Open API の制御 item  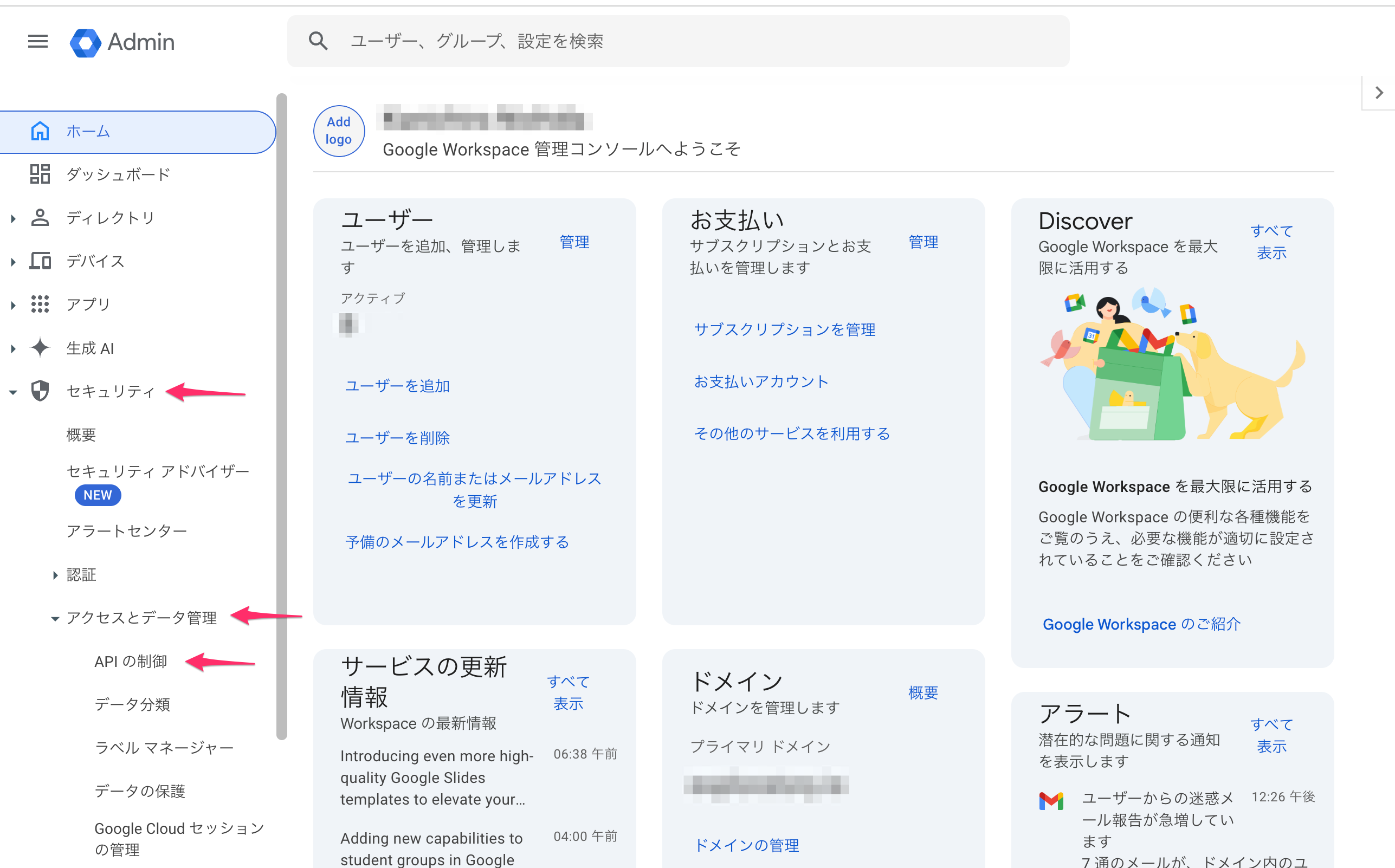coord(131,662)
